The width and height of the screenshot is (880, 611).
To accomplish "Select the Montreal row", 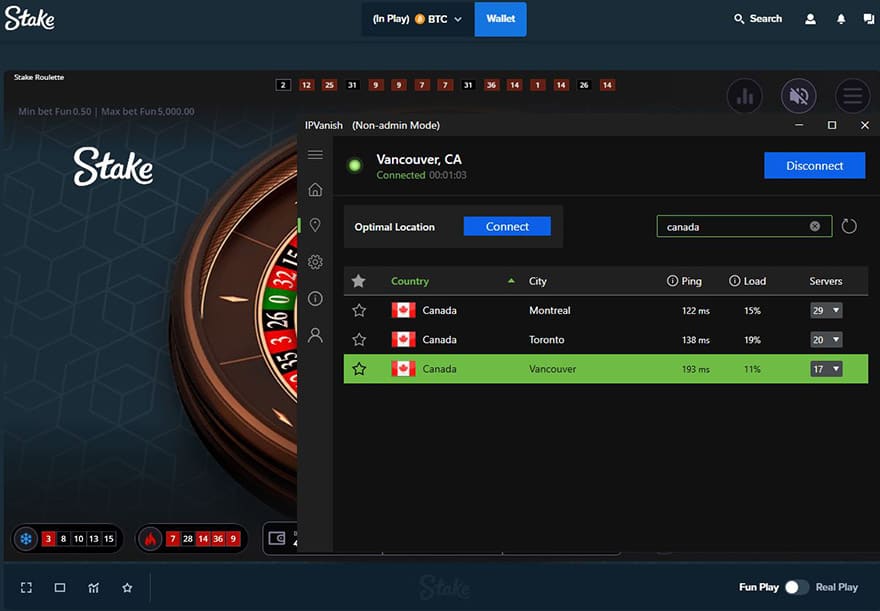I will 606,310.
